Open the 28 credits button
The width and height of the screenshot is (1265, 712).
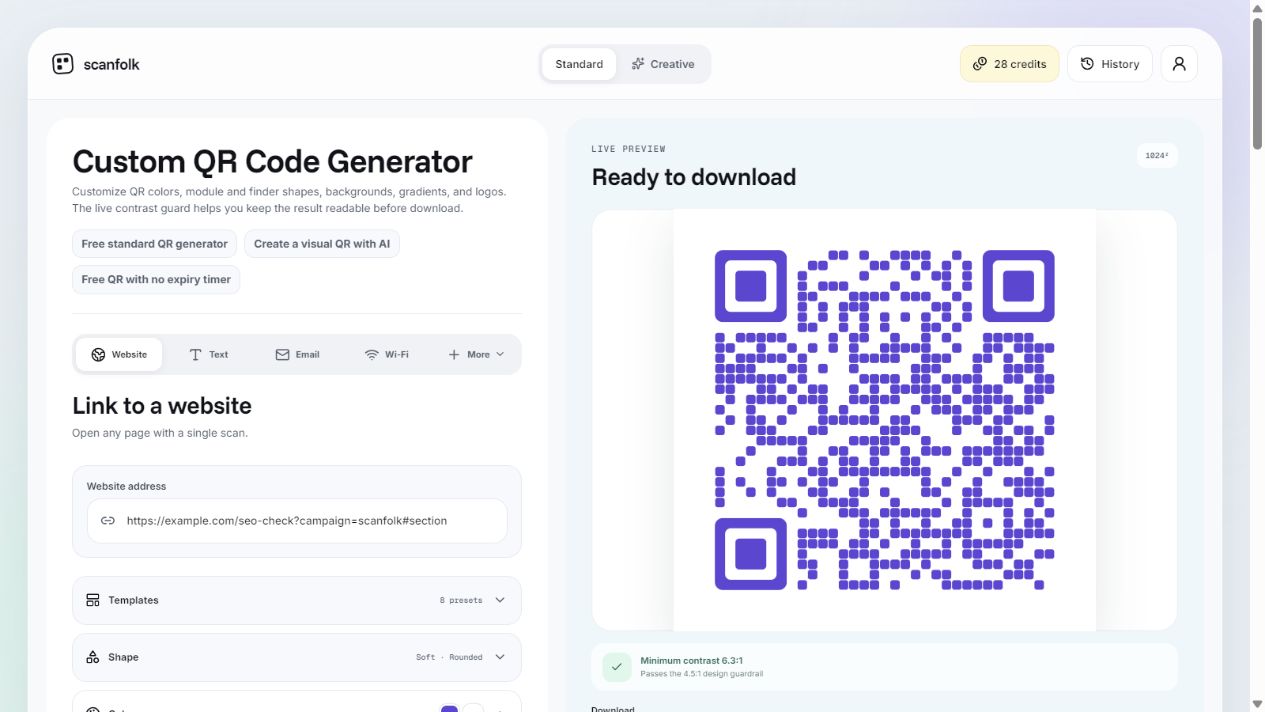[1010, 64]
